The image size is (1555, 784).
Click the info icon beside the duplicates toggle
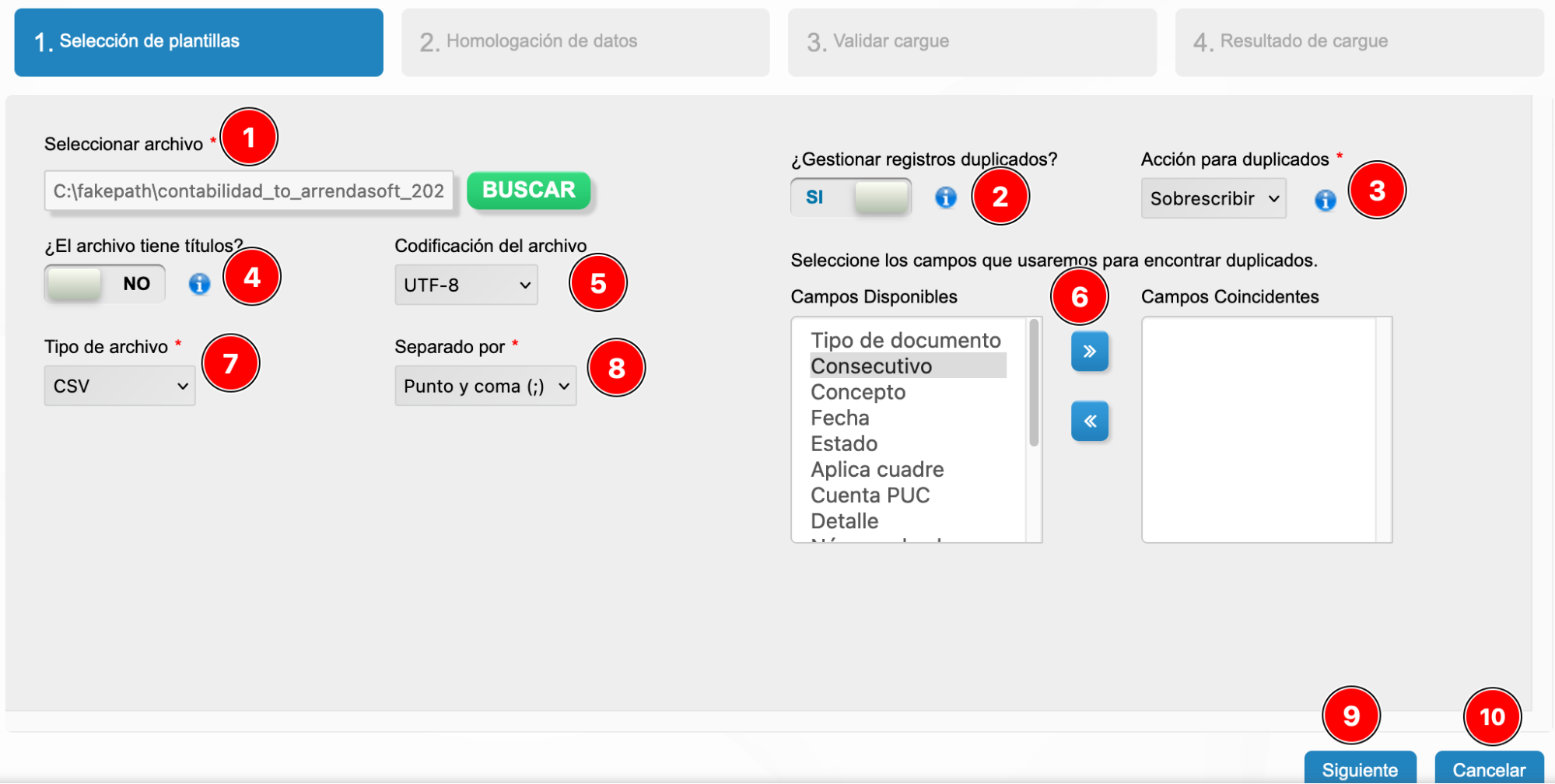coord(946,198)
